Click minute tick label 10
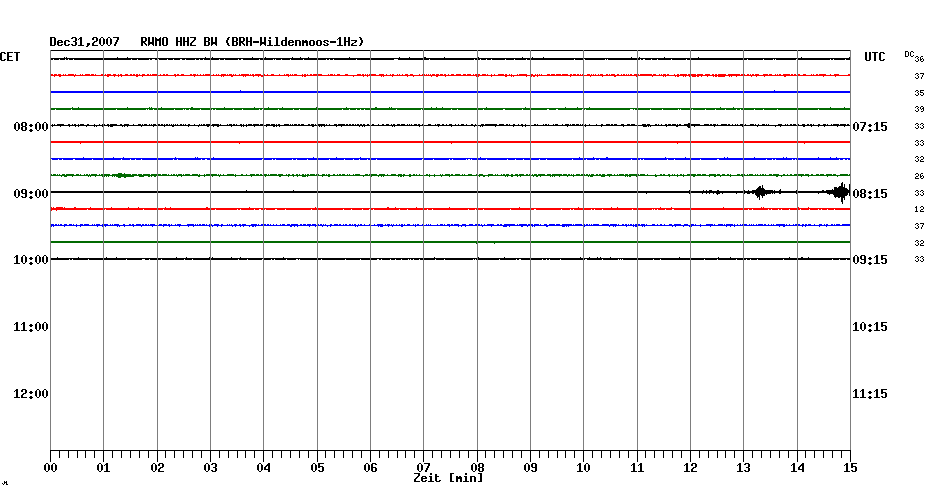Image resolution: width=930 pixels, height=494 pixels. pyautogui.click(x=584, y=468)
